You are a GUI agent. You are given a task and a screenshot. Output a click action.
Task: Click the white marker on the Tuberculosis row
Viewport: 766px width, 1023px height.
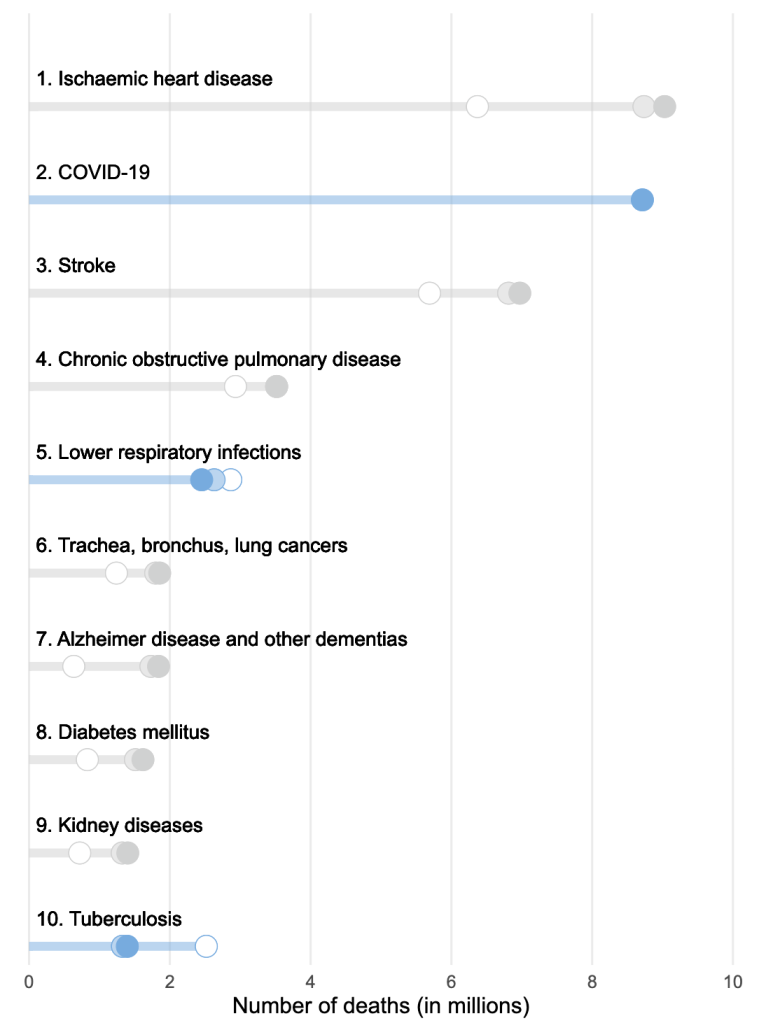coord(206,946)
